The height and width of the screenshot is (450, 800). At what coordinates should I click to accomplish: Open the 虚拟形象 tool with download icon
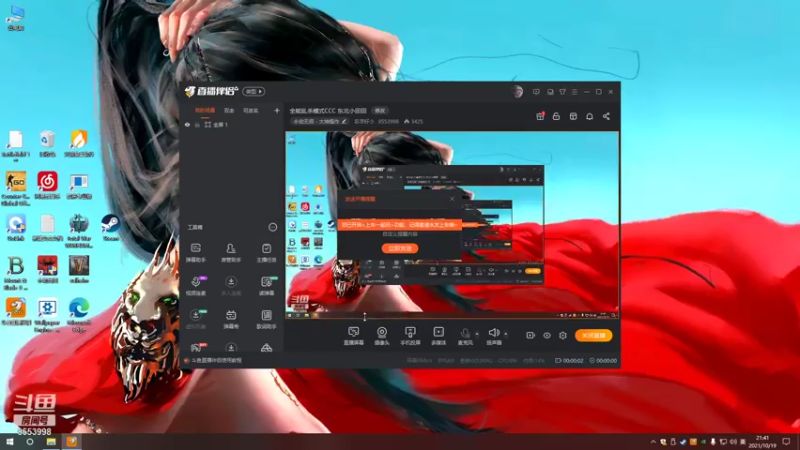tap(196, 319)
